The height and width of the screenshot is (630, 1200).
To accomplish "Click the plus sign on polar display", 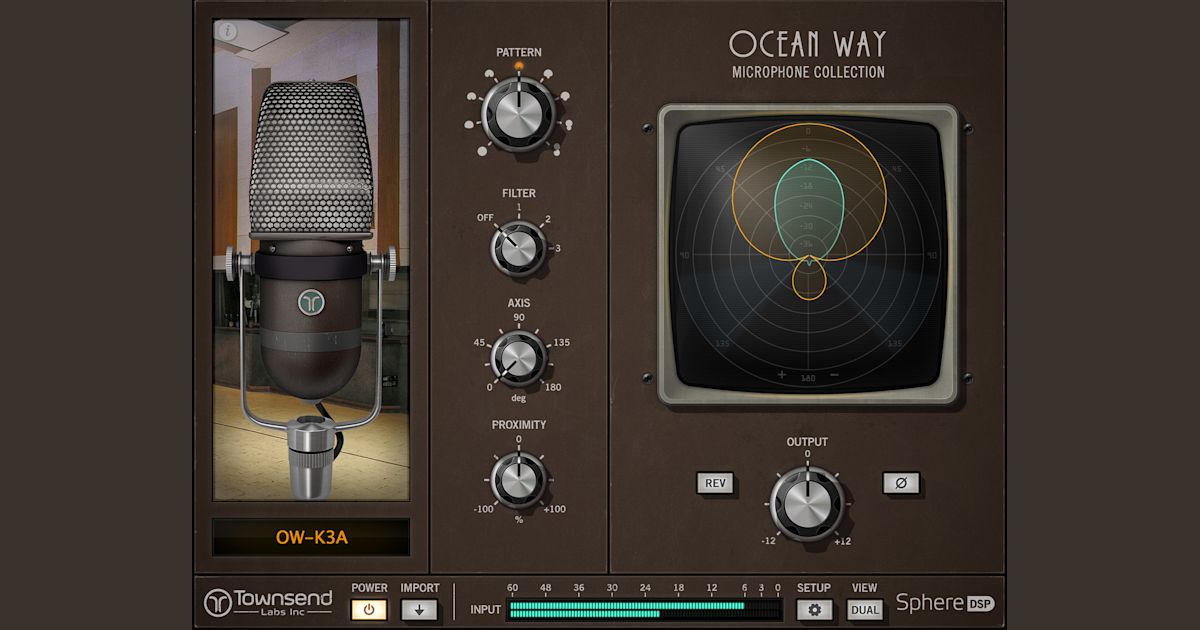I will point(782,376).
